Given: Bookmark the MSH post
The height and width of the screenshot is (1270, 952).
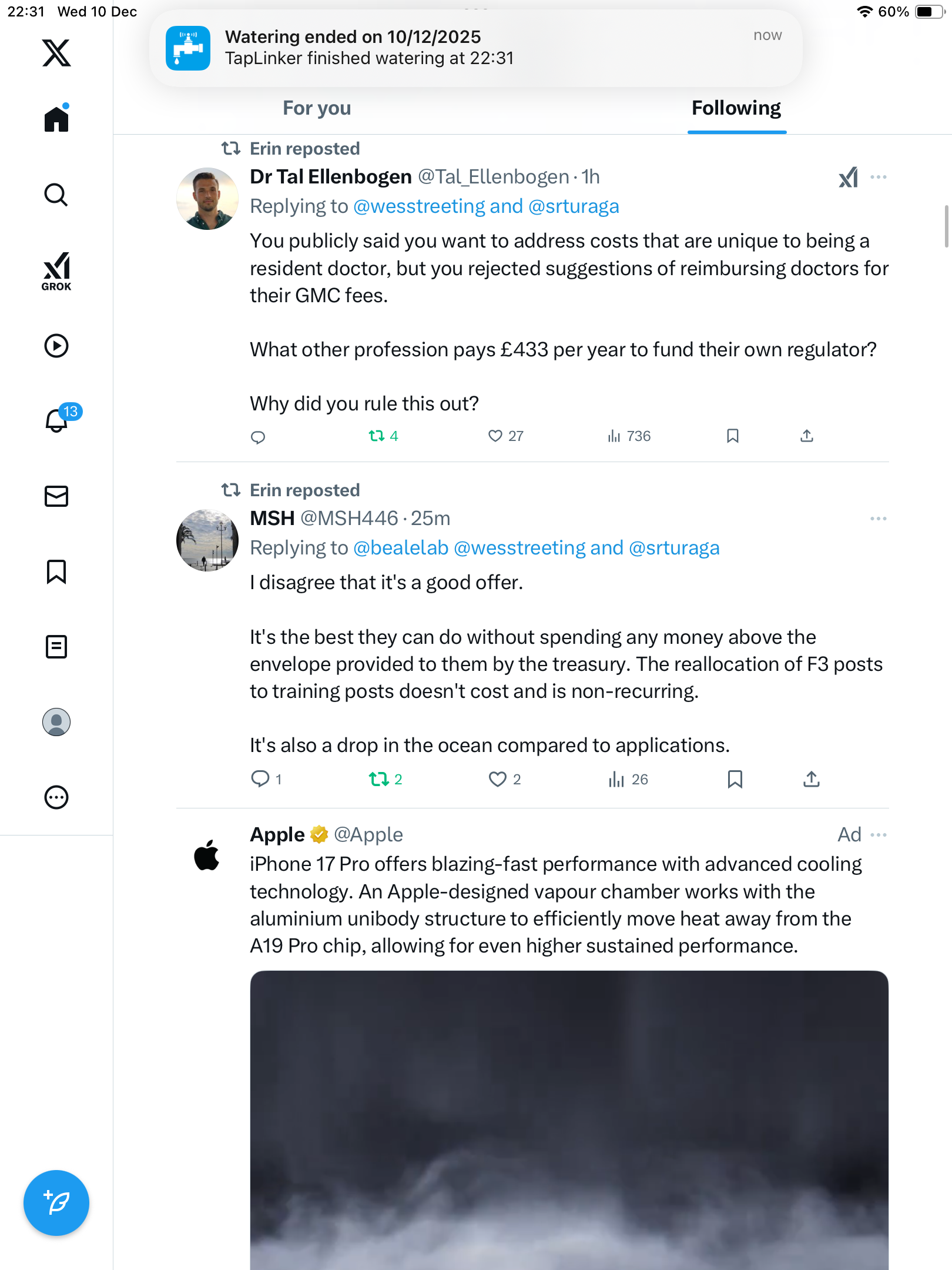Looking at the screenshot, I should point(735,779).
